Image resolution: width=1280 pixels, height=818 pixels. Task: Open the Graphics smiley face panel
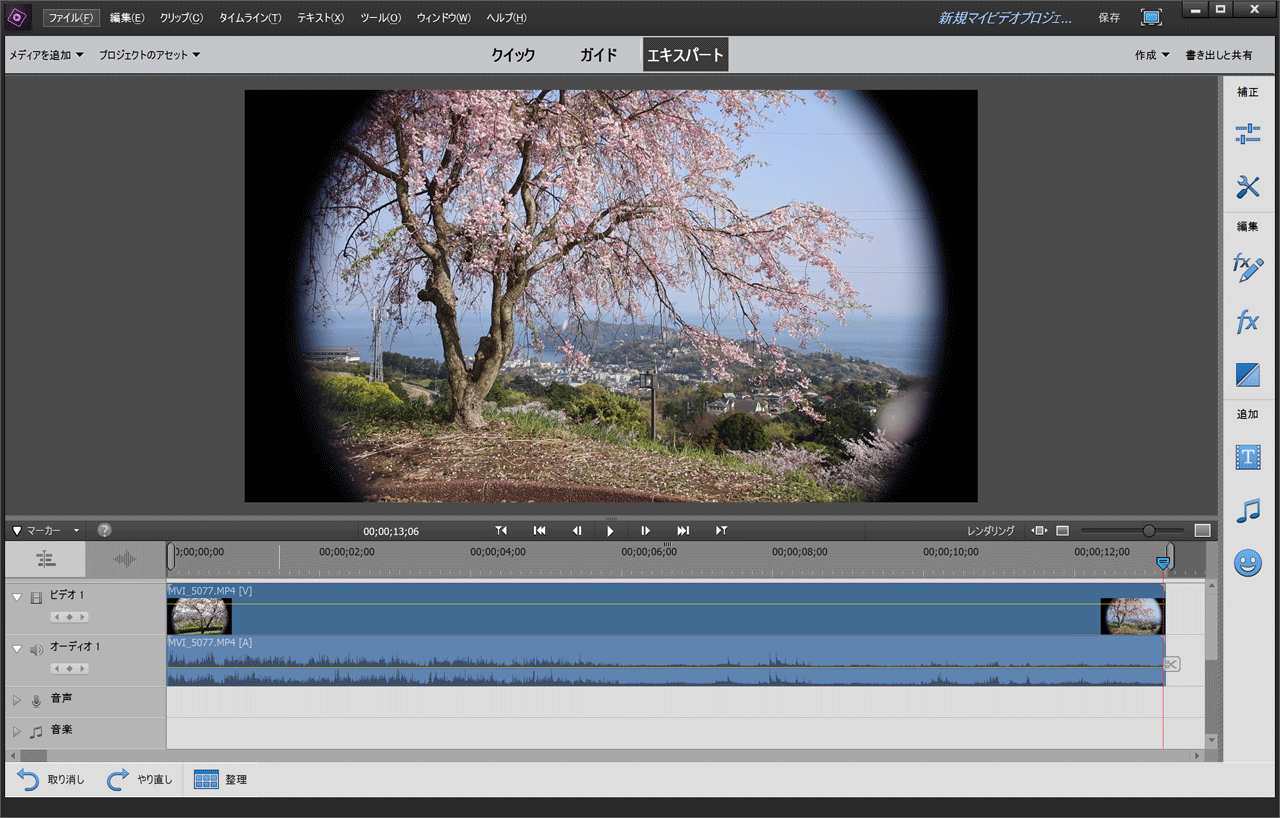tap(1247, 563)
